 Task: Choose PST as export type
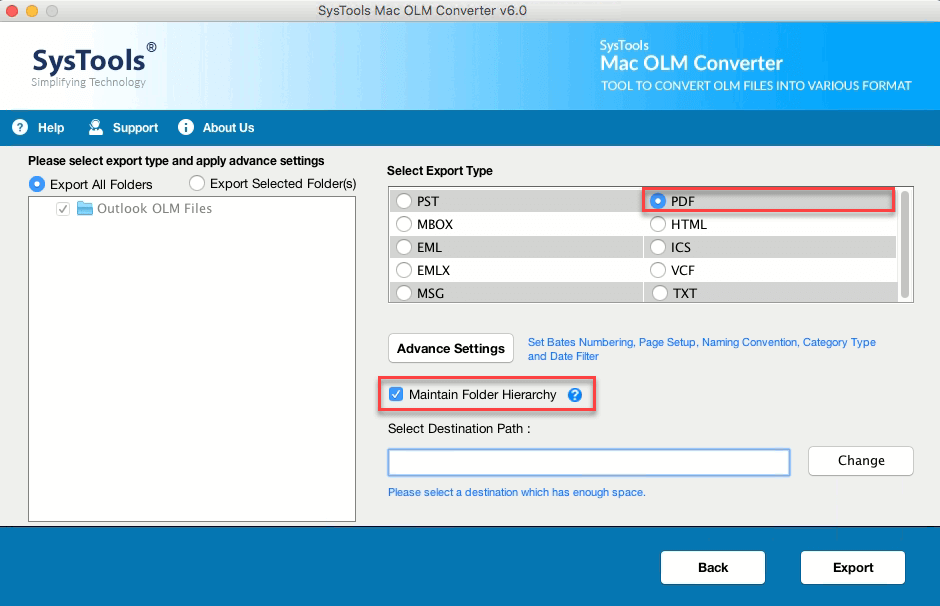404,201
